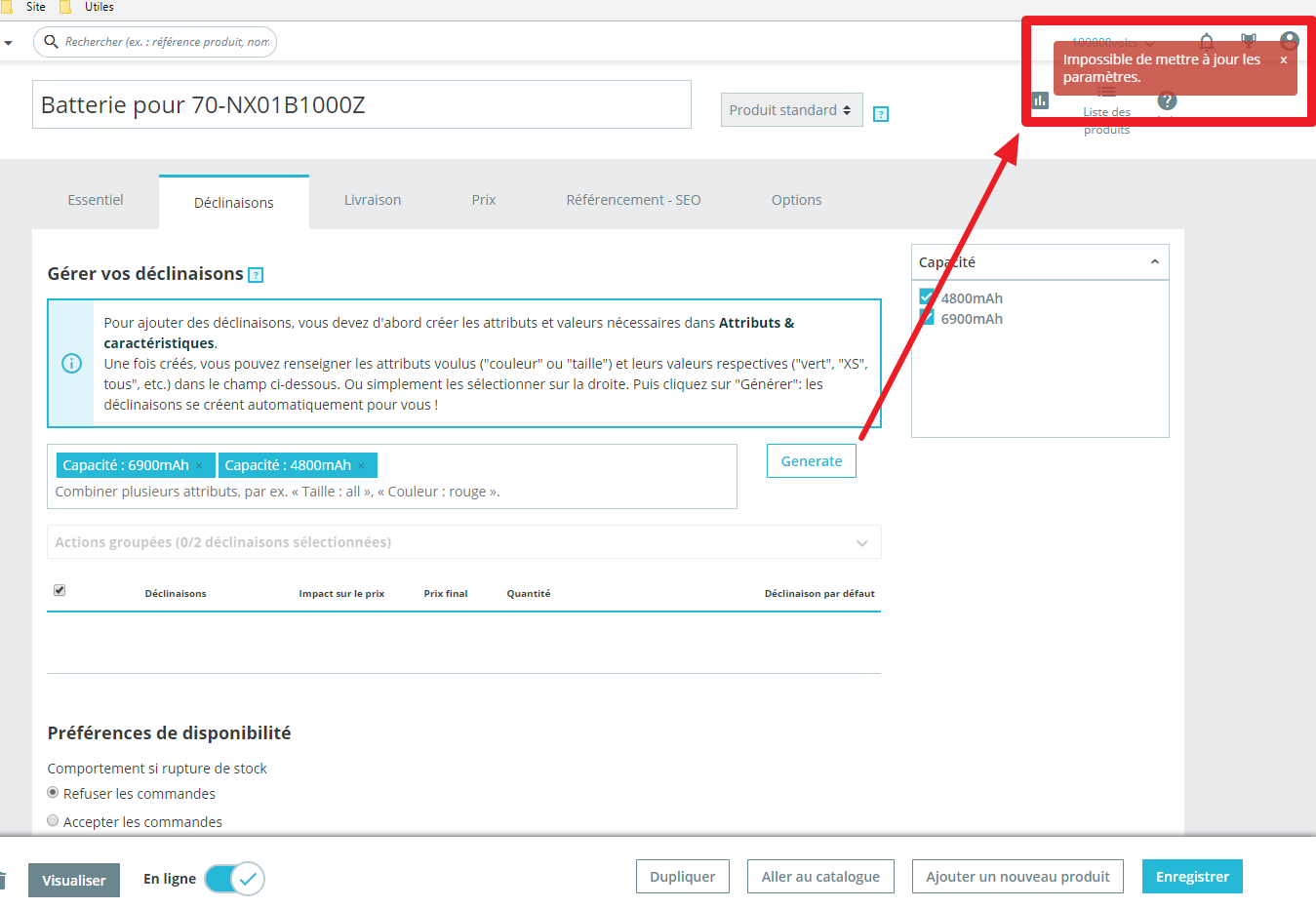Click the 'Quantité' column header
The image size is (1316, 909).
pyautogui.click(x=529, y=593)
